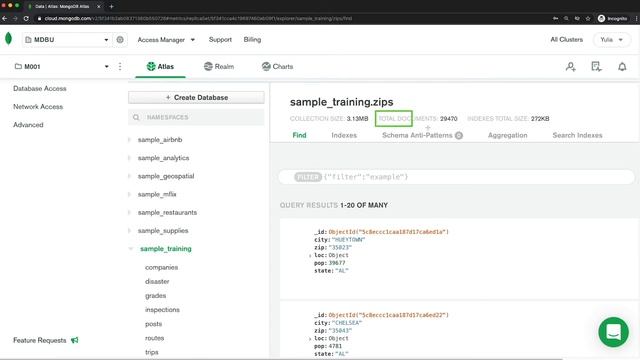Open the Support link

coord(220,40)
